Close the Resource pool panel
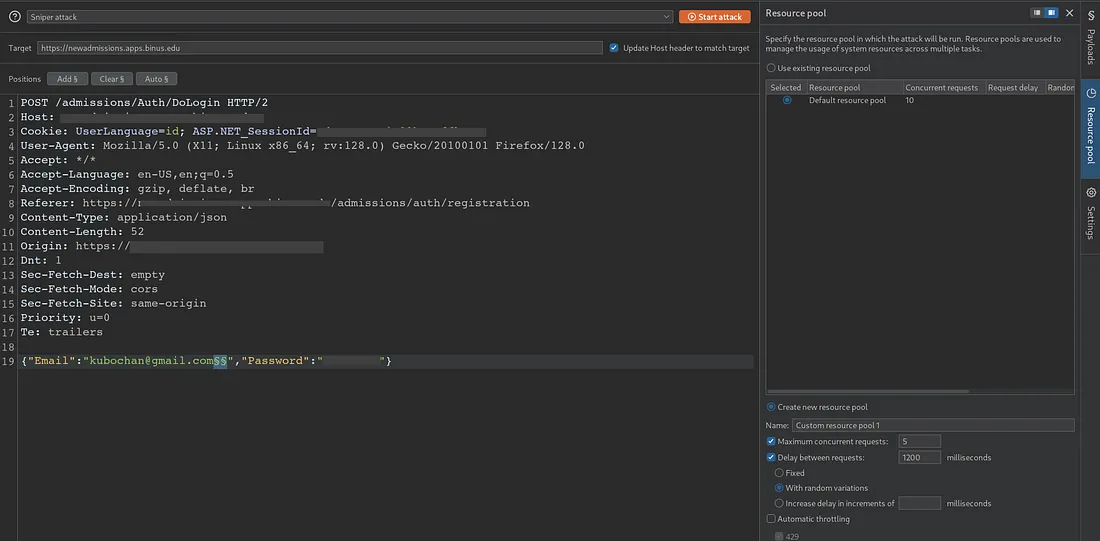1100x541 pixels. click(x=1069, y=13)
